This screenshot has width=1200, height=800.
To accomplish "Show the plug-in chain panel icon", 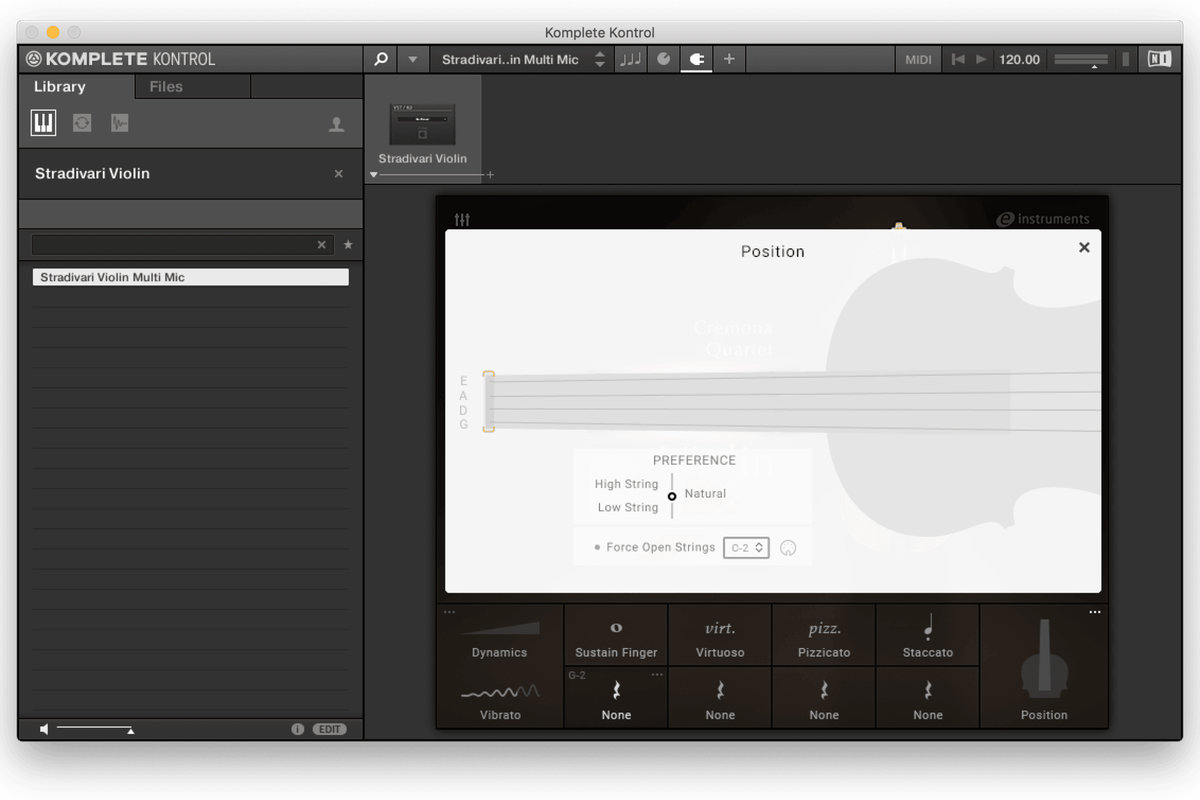I will (697, 59).
